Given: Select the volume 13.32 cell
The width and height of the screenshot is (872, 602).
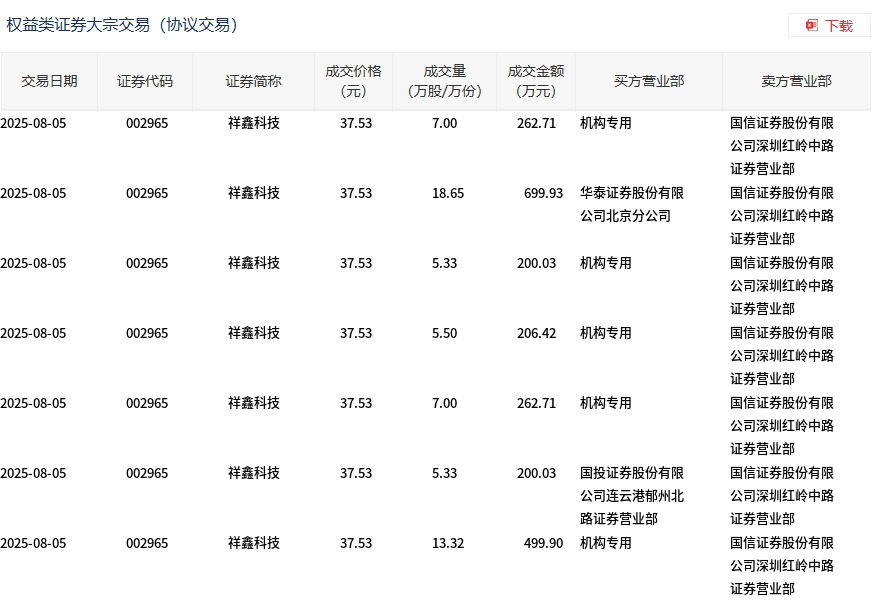Looking at the screenshot, I should [x=448, y=543].
